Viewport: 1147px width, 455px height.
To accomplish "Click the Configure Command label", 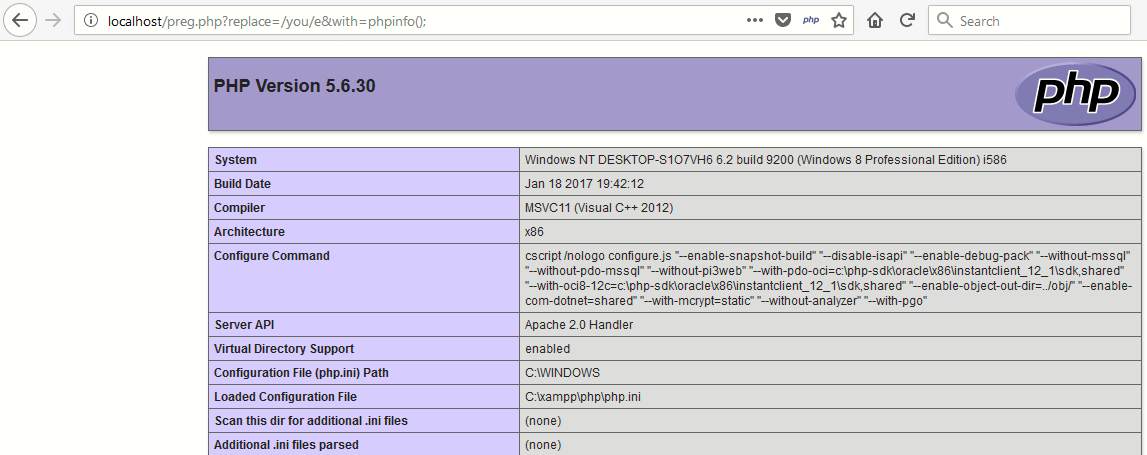I will click(271, 256).
